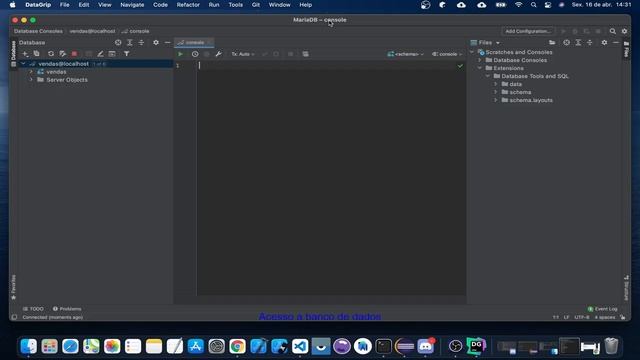Collapse the Extensions folder
This screenshot has height=360, width=640.
point(480,68)
